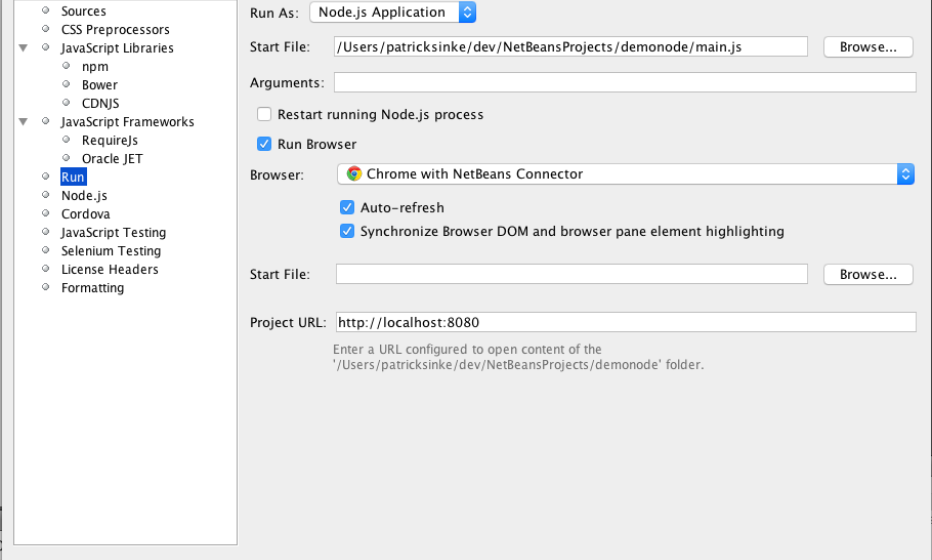Open the Node.js category

84,196
